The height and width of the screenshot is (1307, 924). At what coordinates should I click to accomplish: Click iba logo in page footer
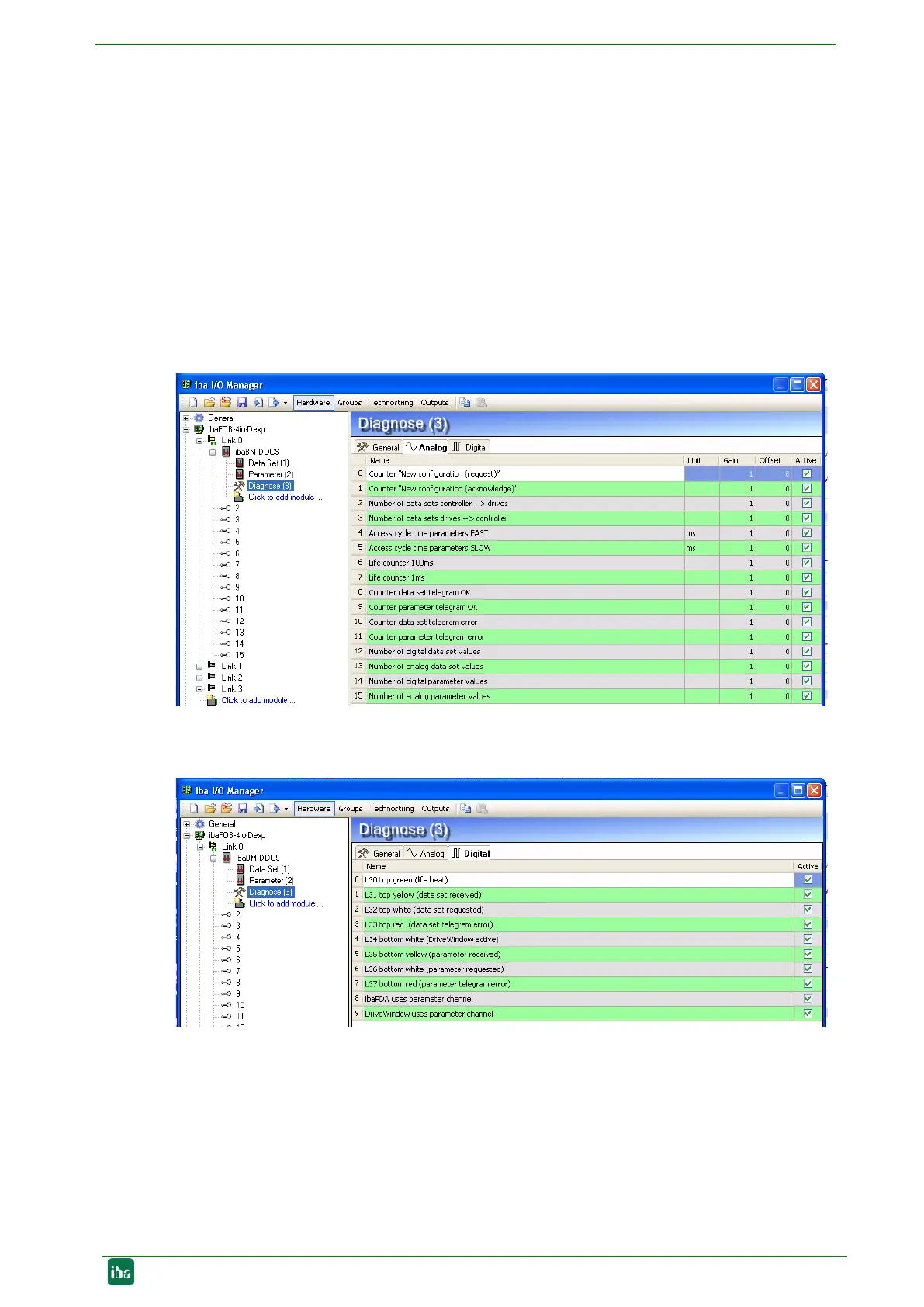point(120,1271)
